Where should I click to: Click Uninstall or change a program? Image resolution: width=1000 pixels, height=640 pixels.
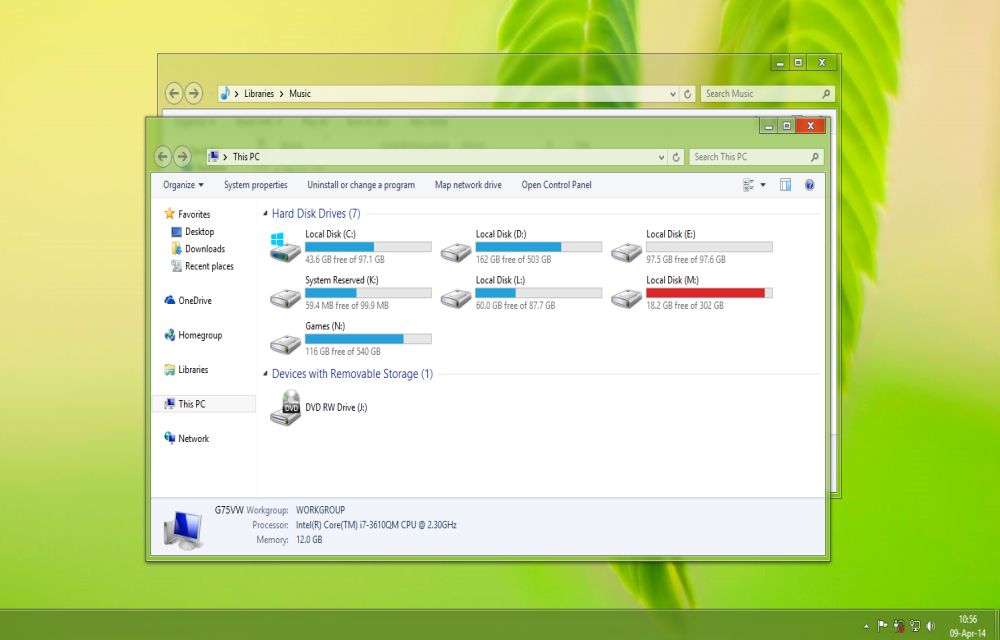361,185
